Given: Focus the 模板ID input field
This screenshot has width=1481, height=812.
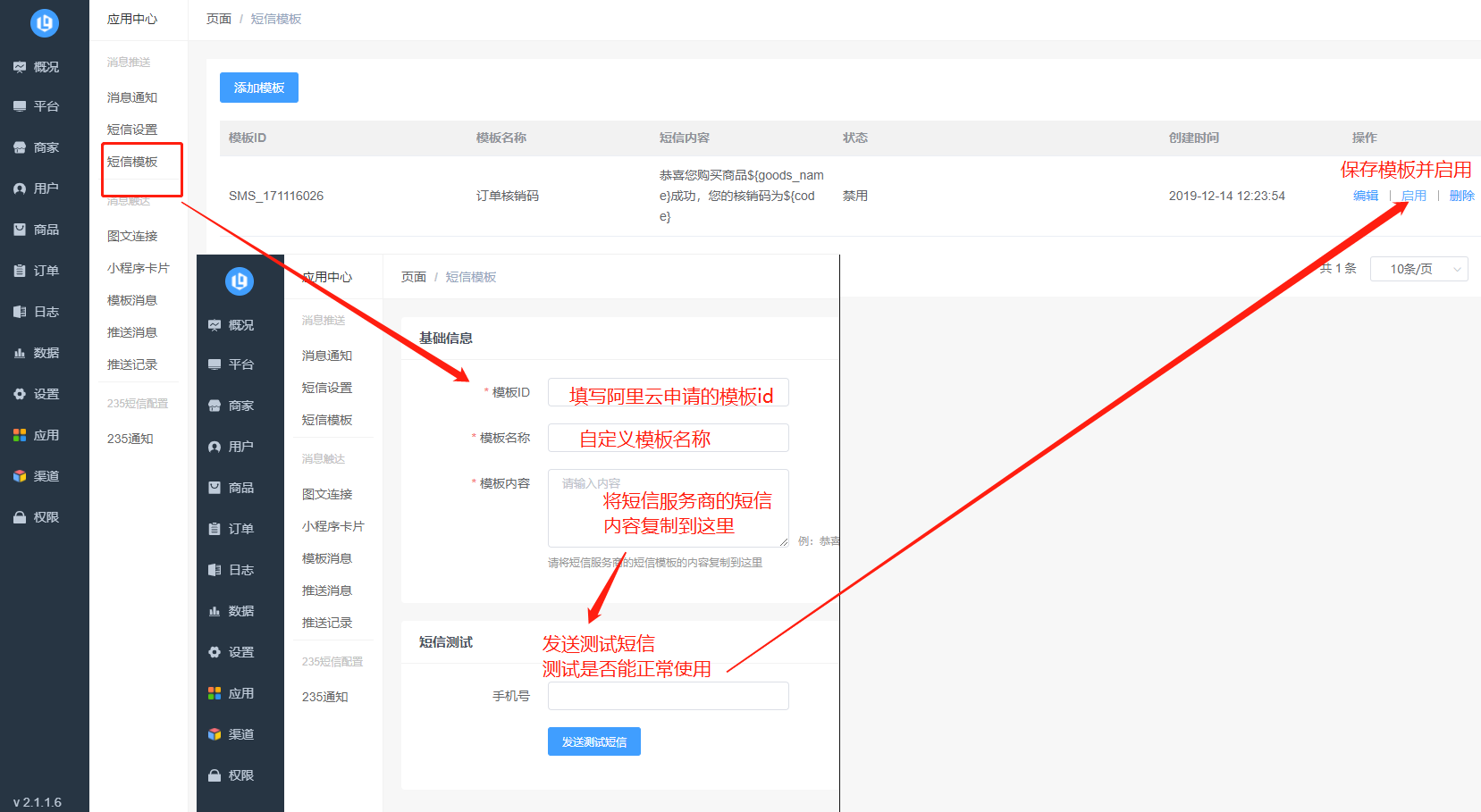Looking at the screenshot, I should click(x=669, y=392).
